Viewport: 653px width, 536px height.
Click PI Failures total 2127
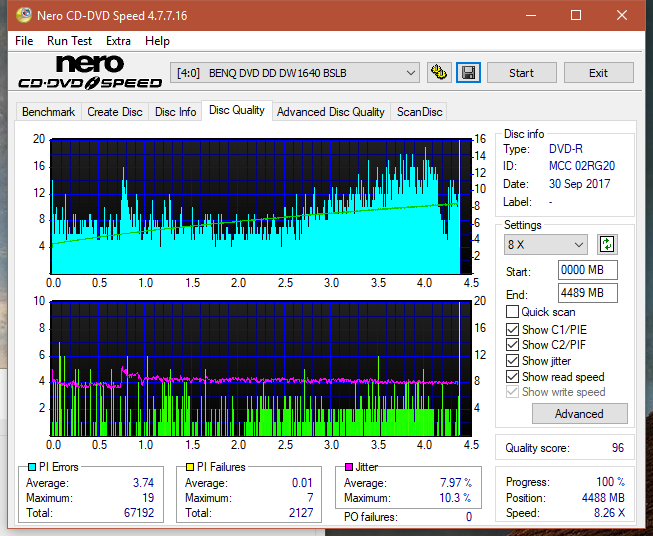(301, 512)
